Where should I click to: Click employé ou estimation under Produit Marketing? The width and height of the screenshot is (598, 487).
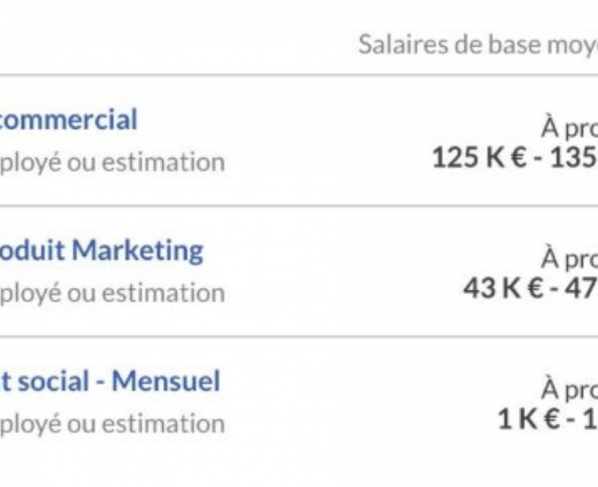click(x=113, y=293)
